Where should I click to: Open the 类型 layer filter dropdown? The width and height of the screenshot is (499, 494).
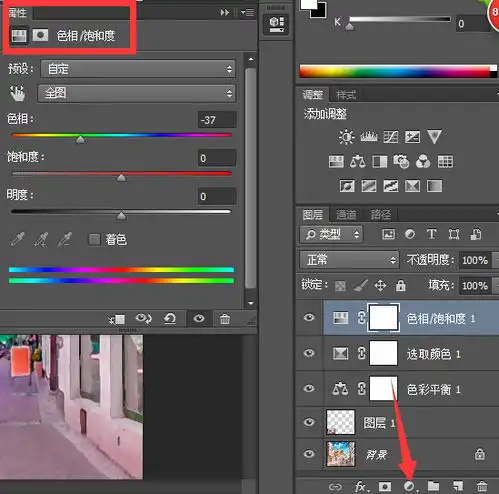coord(331,234)
